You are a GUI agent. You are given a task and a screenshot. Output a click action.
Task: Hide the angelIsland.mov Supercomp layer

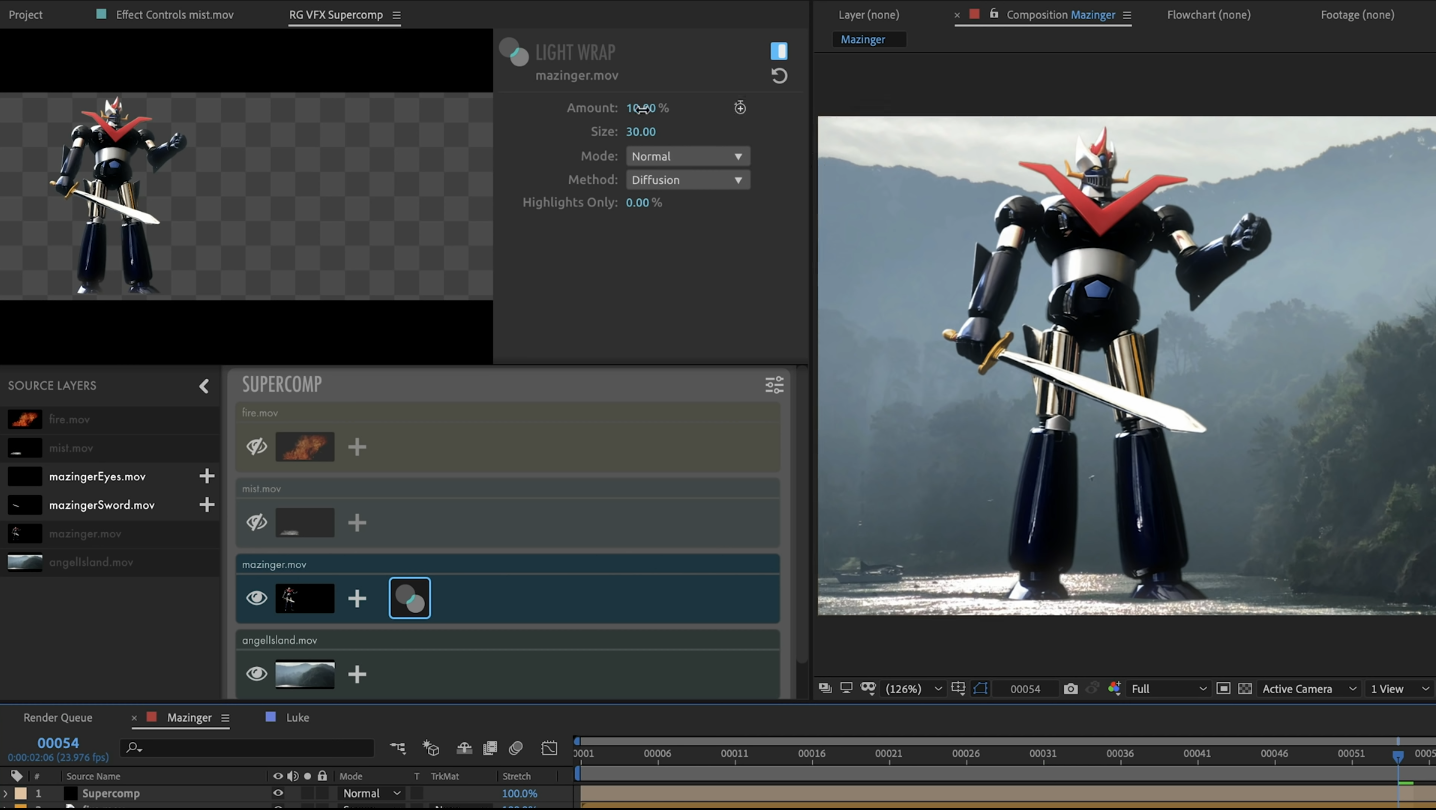[257, 674]
